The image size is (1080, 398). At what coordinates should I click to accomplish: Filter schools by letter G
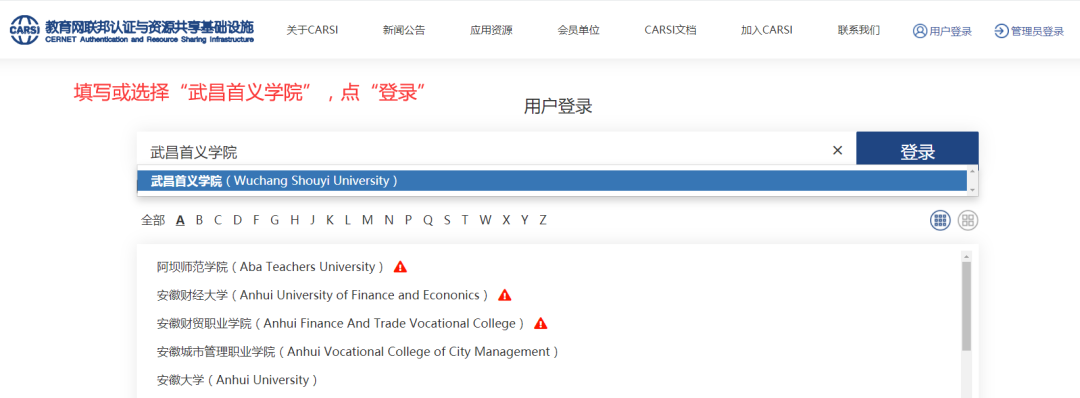pyautogui.click(x=275, y=220)
